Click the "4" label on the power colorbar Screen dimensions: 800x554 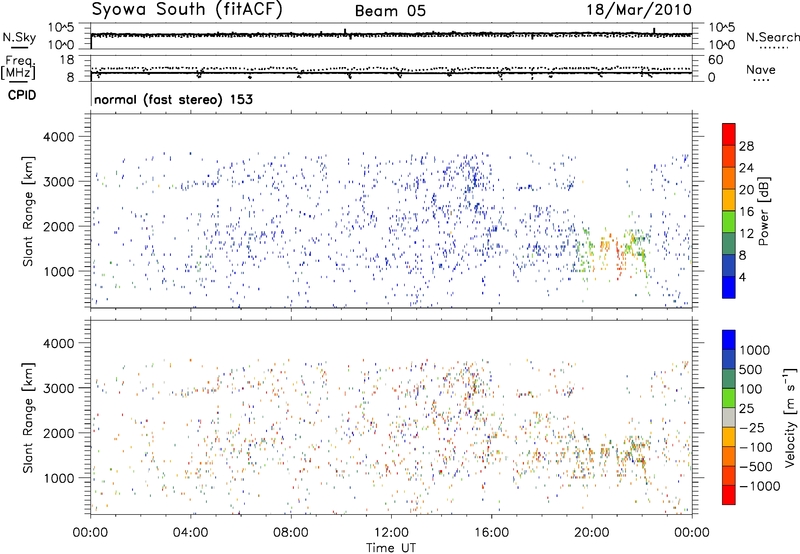[742, 277]
